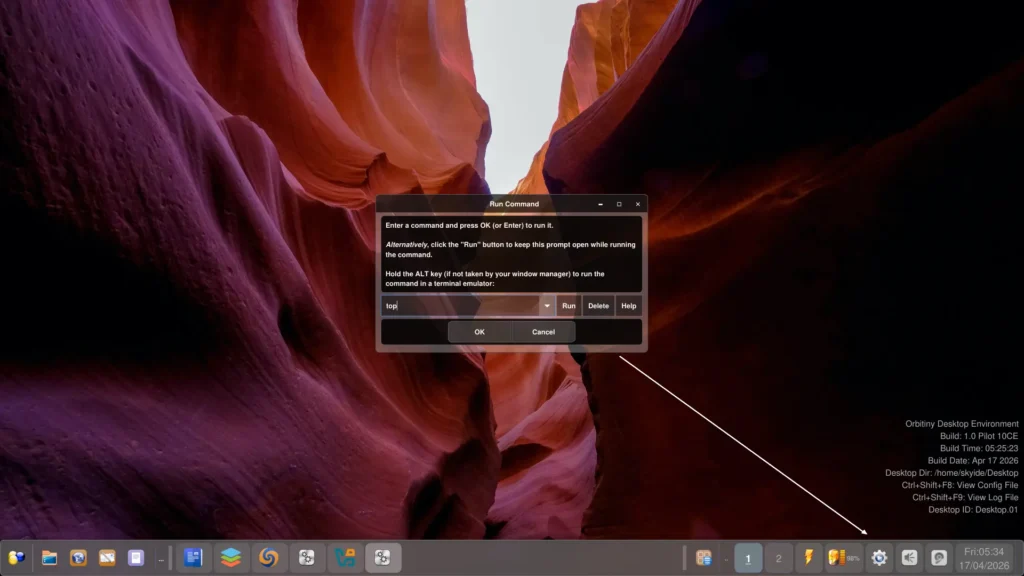The height and width of the screenshot is (576, 1024).
Task: Open the start menu with colored balls icon
Action: coord(17,558)
